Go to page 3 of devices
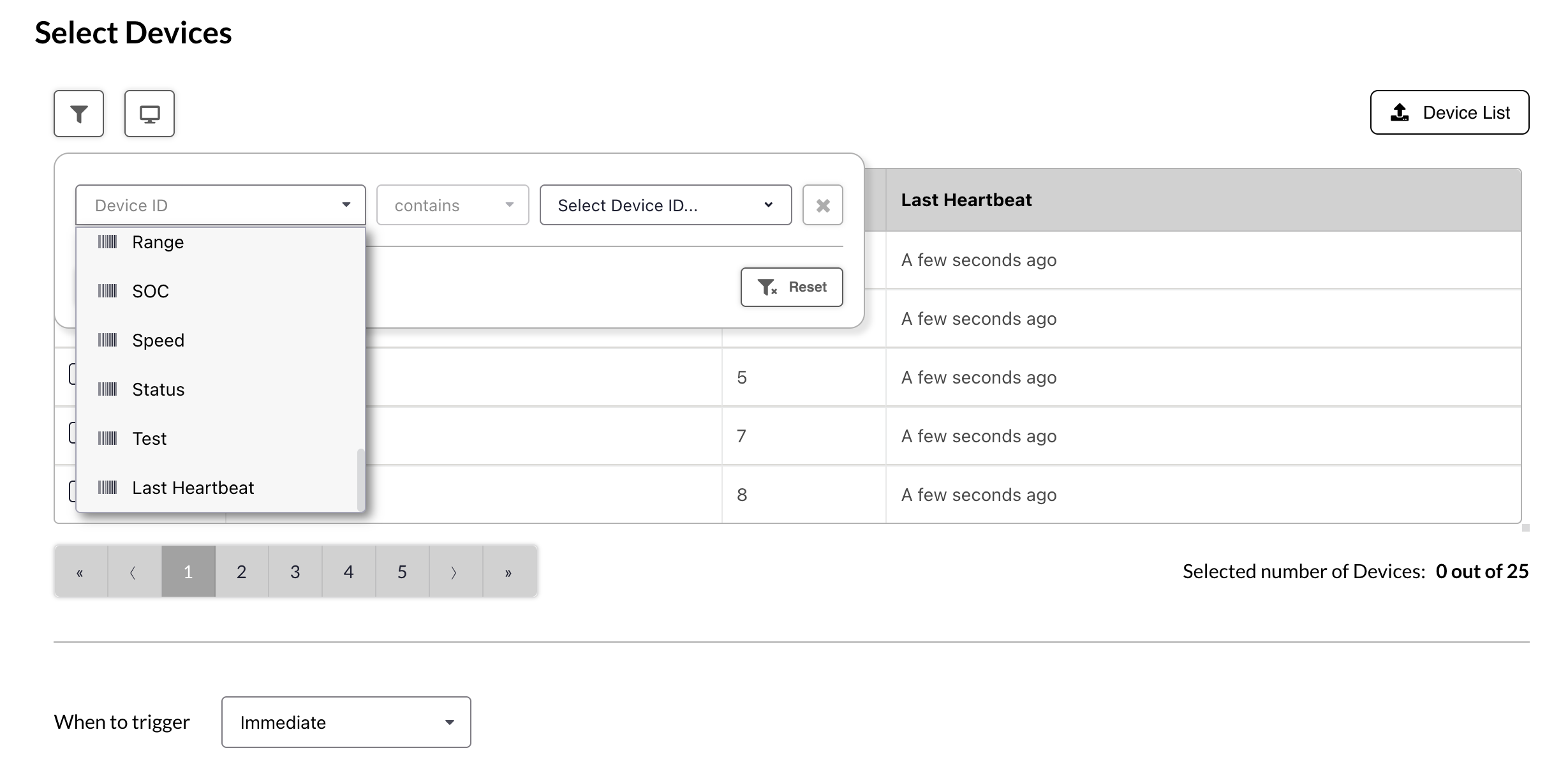Image resolution: width=1568 pixels, height=762 pixels. click(295, 571)
